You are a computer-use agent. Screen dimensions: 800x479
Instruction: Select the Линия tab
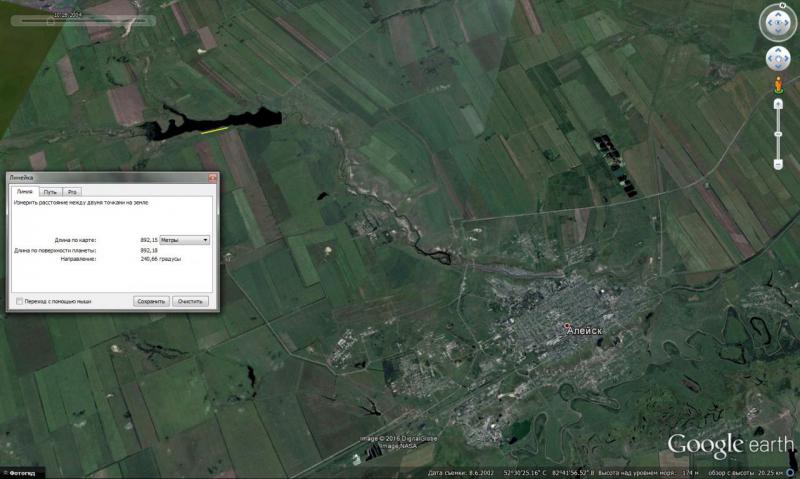pos(25,191)
